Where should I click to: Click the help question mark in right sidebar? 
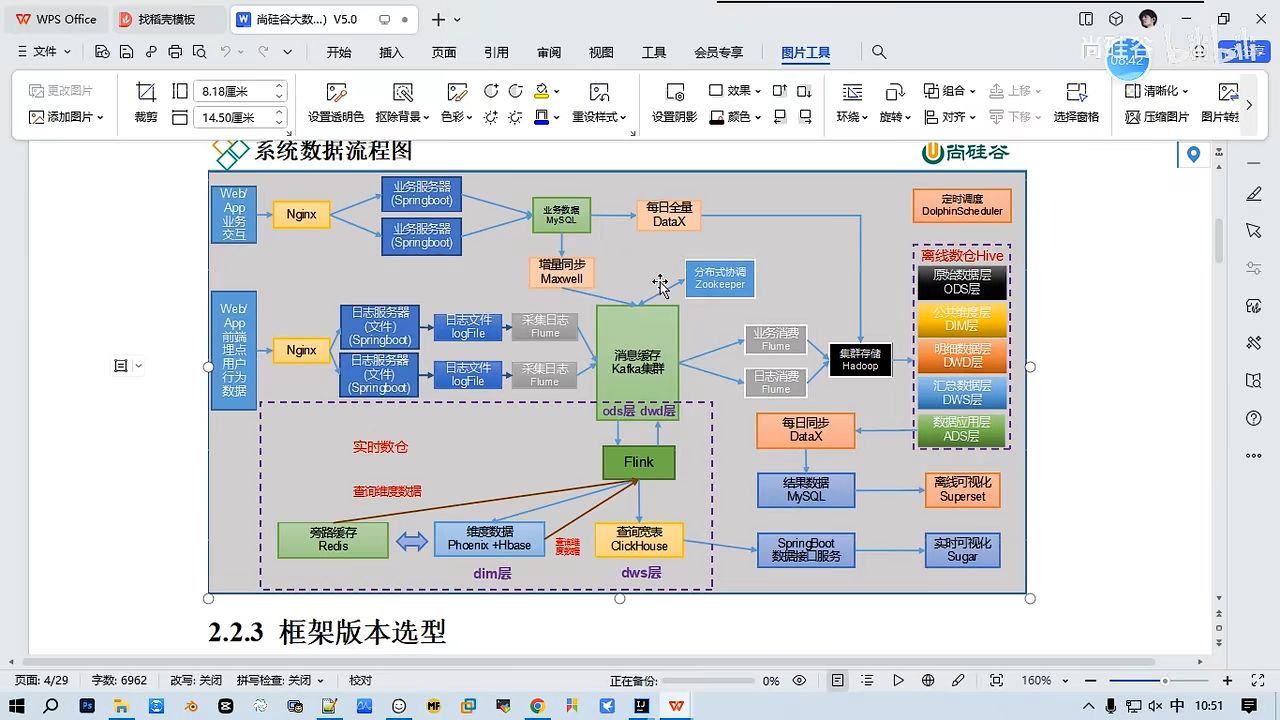(1254, 418)
